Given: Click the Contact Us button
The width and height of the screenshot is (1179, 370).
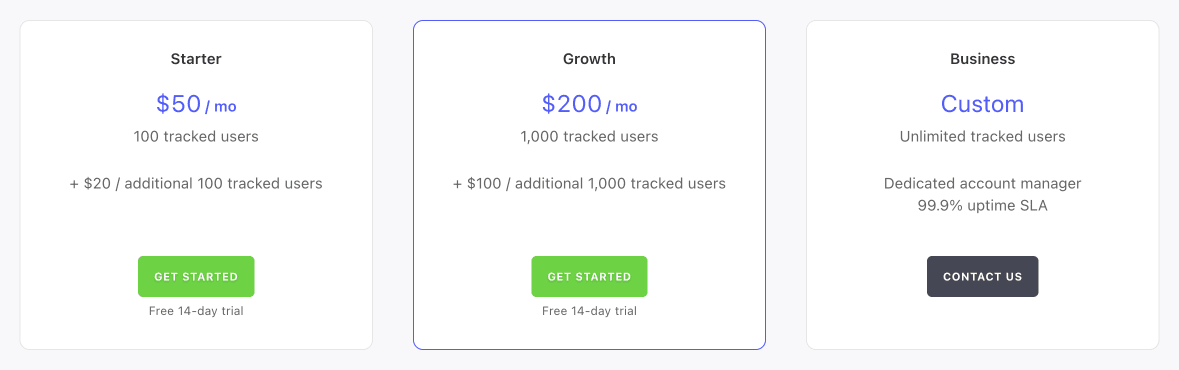Looking at the screenshot, I should click(983, 277).
